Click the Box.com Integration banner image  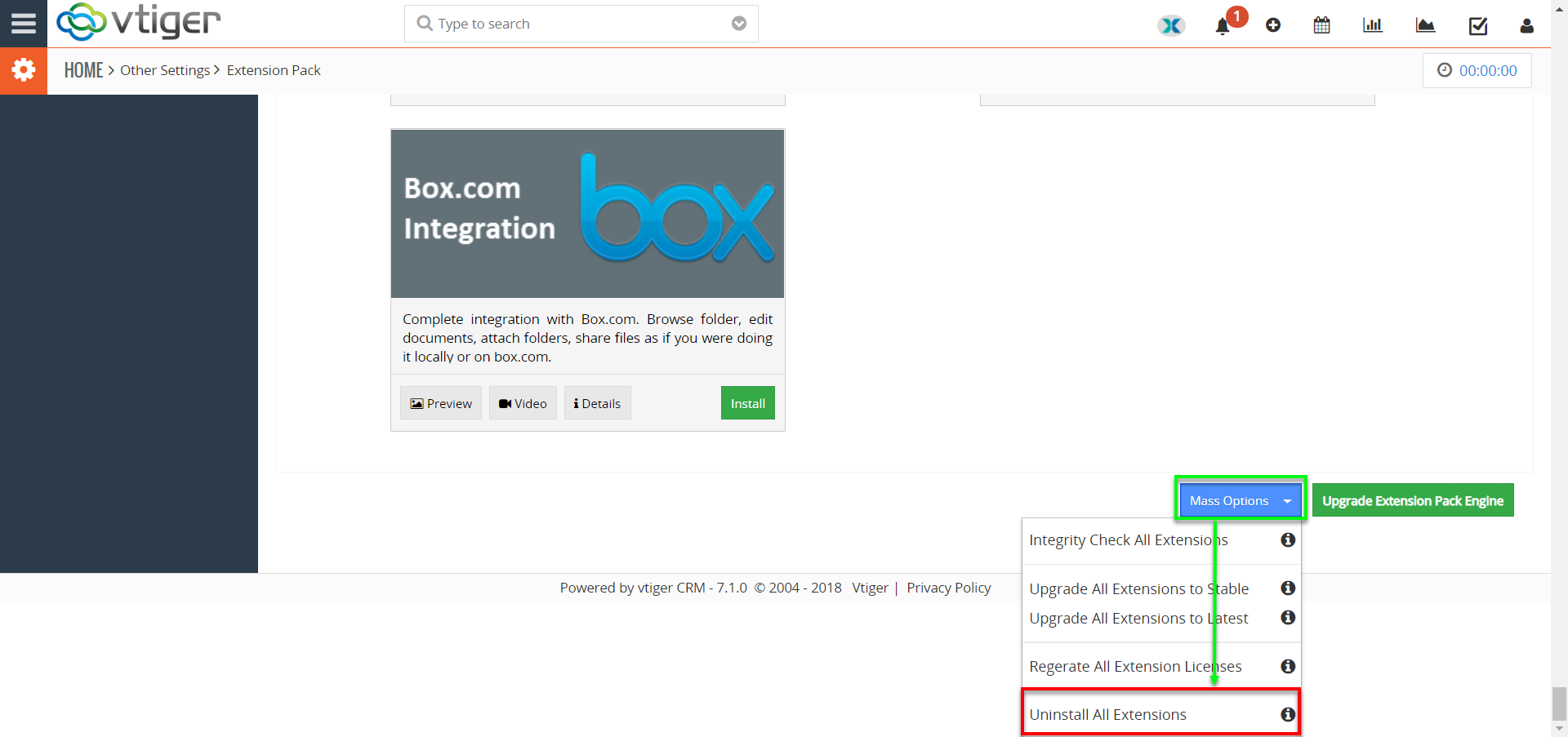[x=587, y=214]
